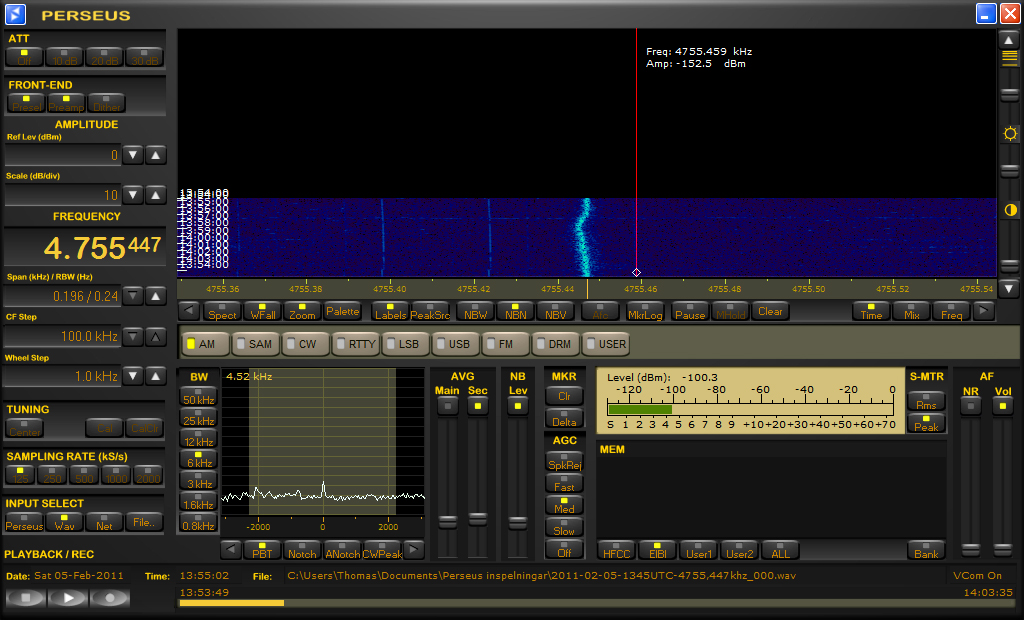The height and width of the screenshot is (620, 1024).
Task: Increase Wheel Step with up arrow
Action: [155, 376]
